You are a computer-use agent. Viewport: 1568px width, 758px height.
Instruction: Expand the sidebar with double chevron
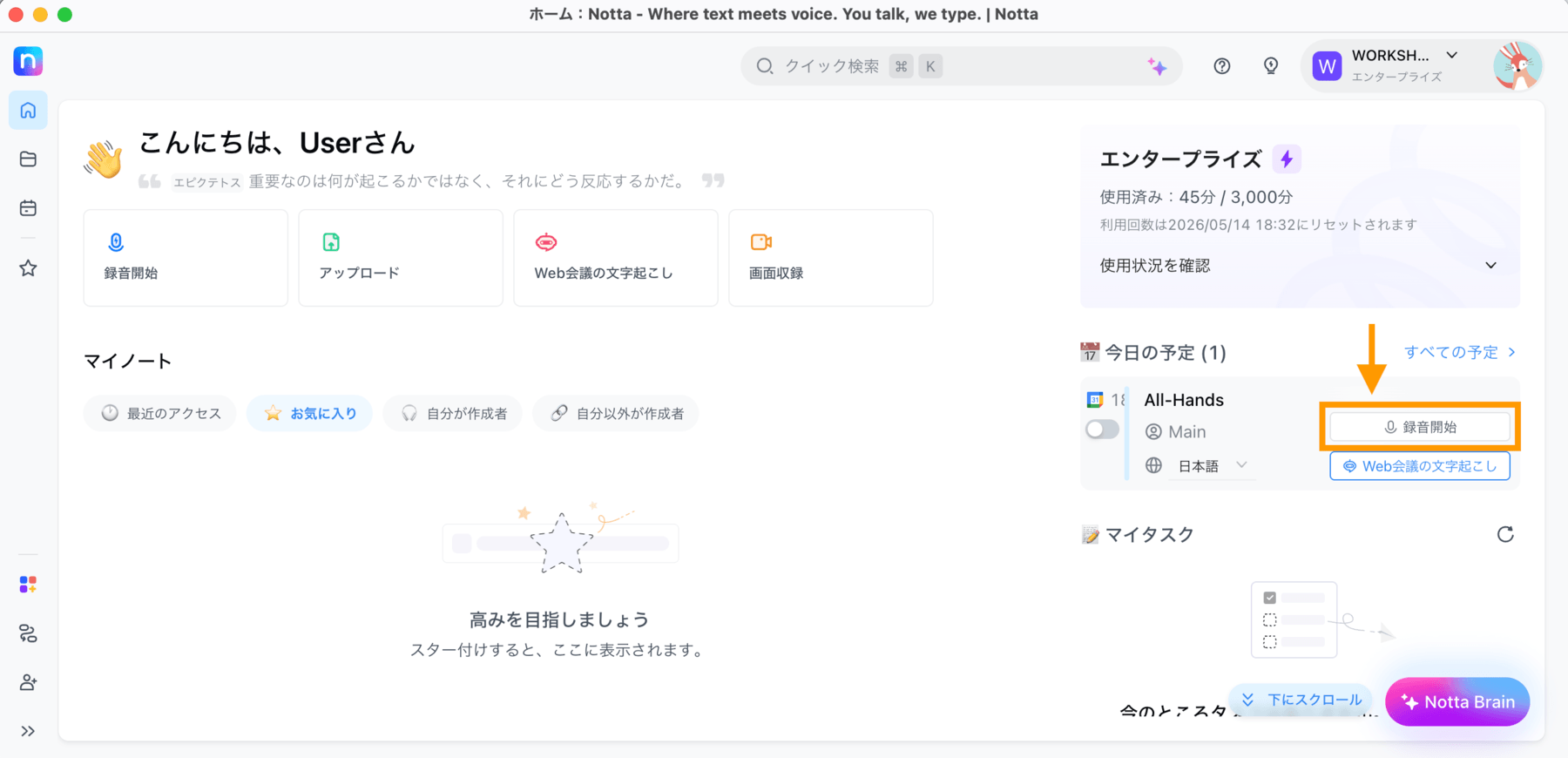click(x=28, y=731)
